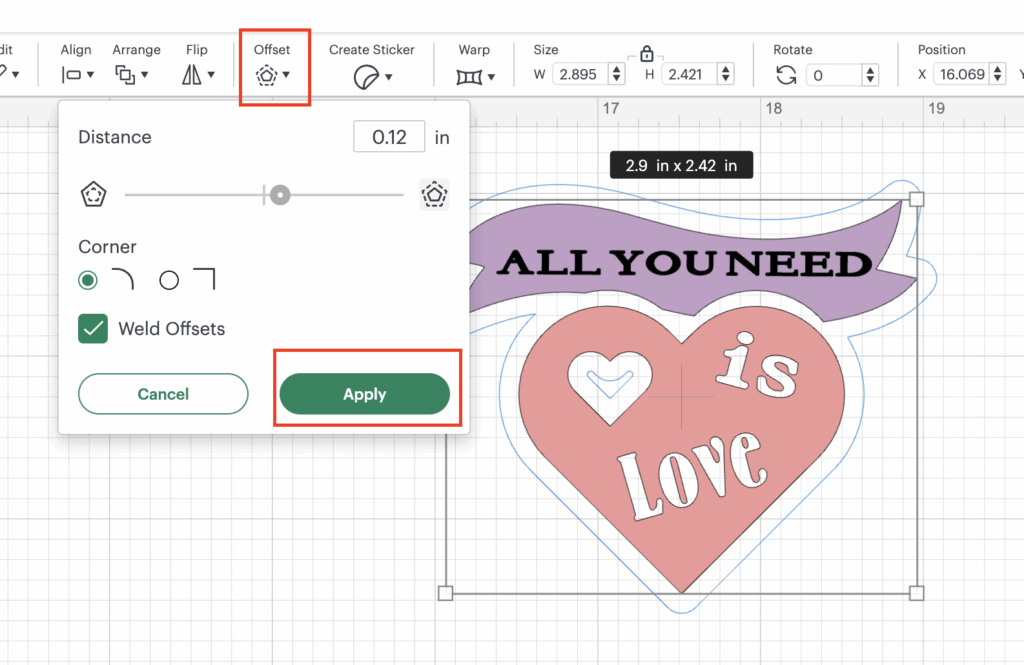Screen dimensions: 1024x665
Task: Toggle the size aspect ratio lock
Action: tap(646, 53)
